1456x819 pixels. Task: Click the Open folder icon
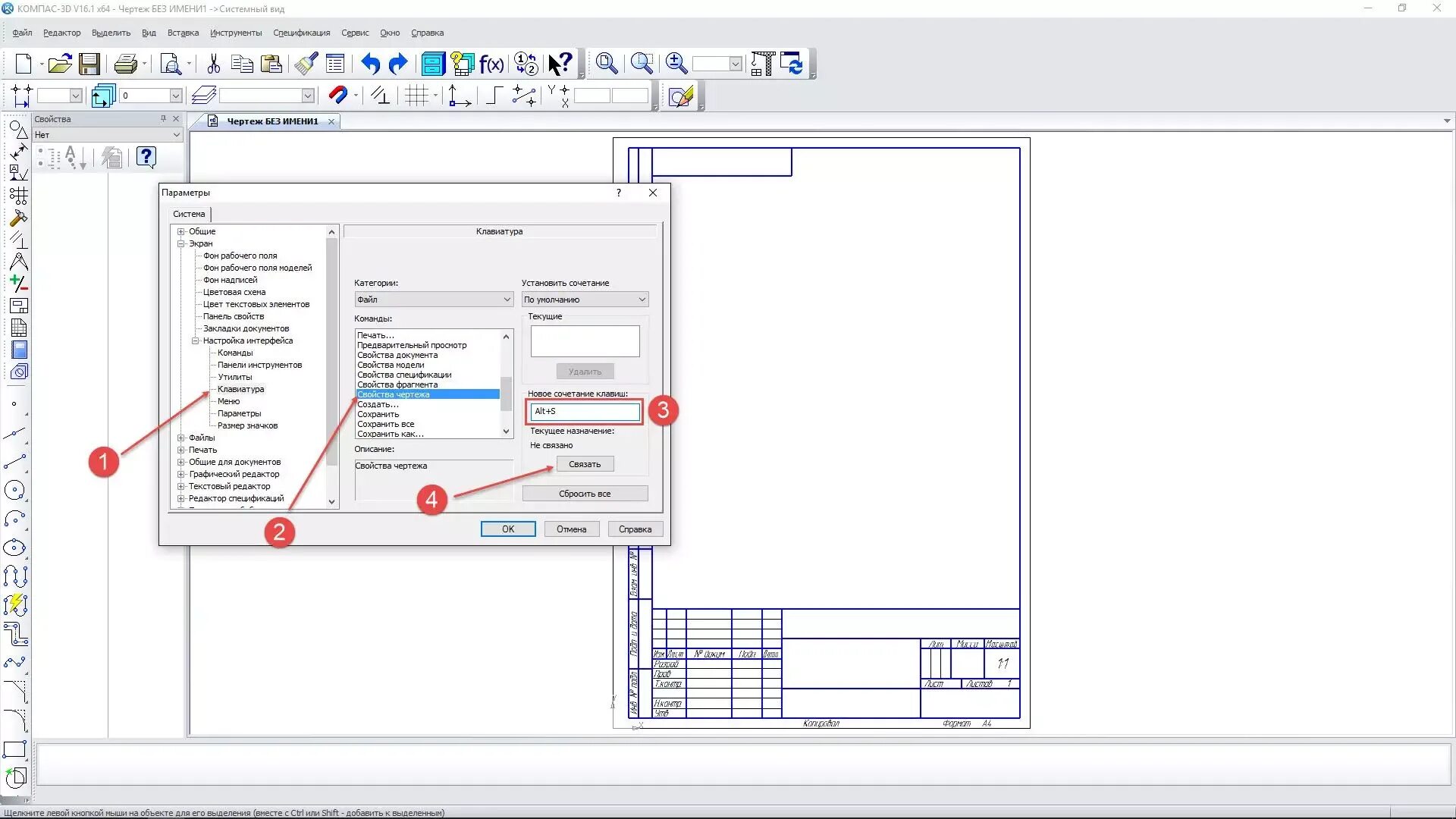click(59, 64)
